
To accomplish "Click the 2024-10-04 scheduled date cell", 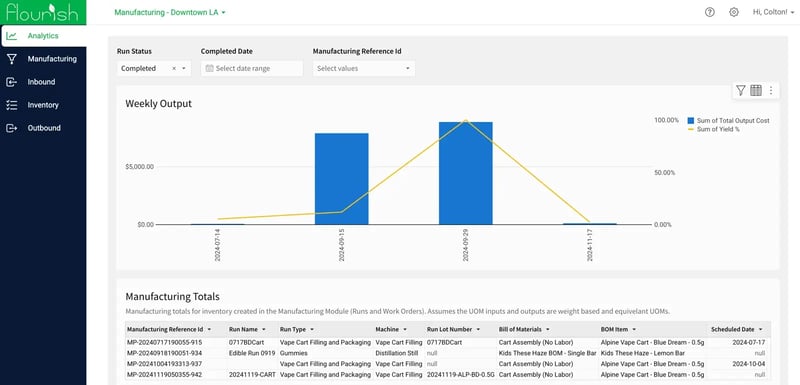I will coord(749,364).
